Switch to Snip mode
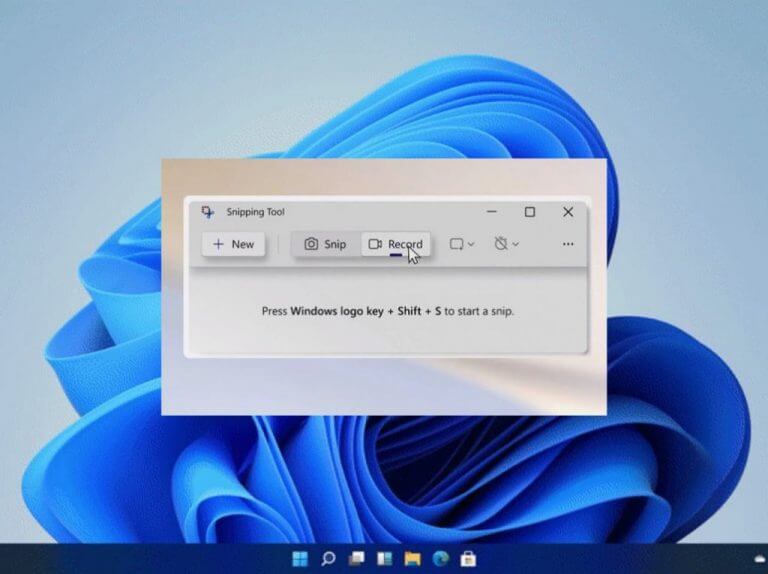This screenshot has width=768, height=574. (x=325, y=244)
